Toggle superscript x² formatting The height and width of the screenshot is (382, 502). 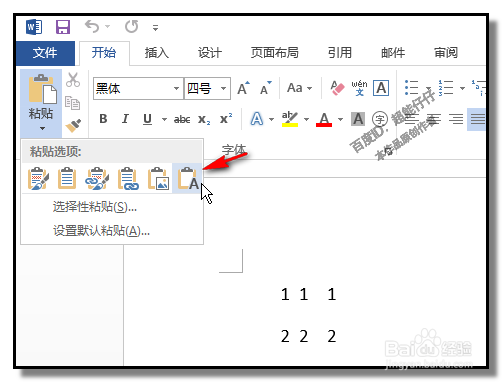coord(226,119)
